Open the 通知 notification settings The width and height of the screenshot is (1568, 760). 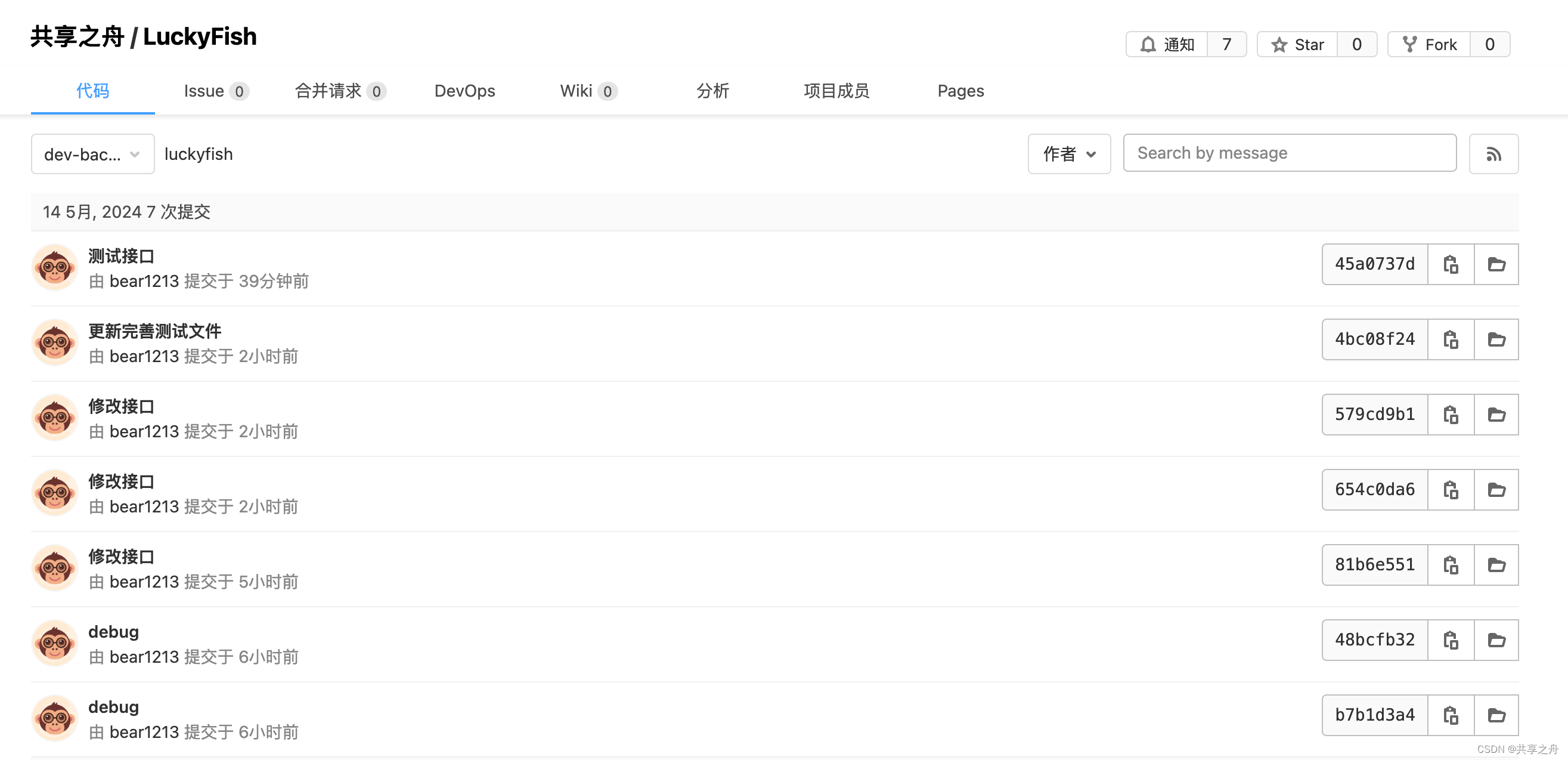(1166, 45)
